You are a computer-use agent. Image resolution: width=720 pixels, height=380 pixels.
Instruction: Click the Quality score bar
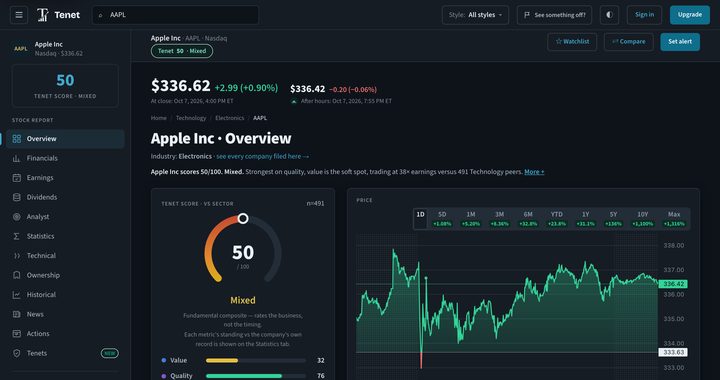point(256,376)
